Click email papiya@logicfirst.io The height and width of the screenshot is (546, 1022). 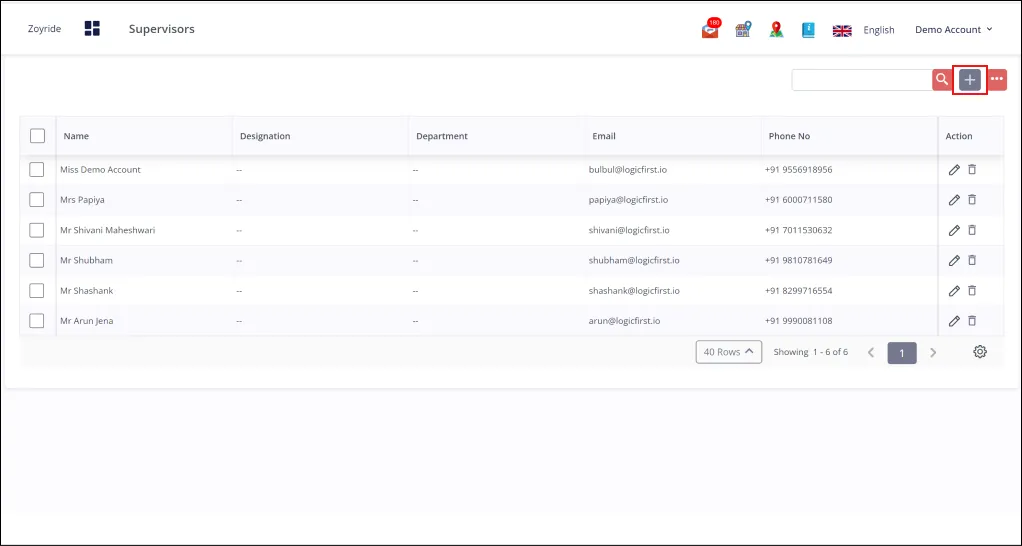pos(628,200)
